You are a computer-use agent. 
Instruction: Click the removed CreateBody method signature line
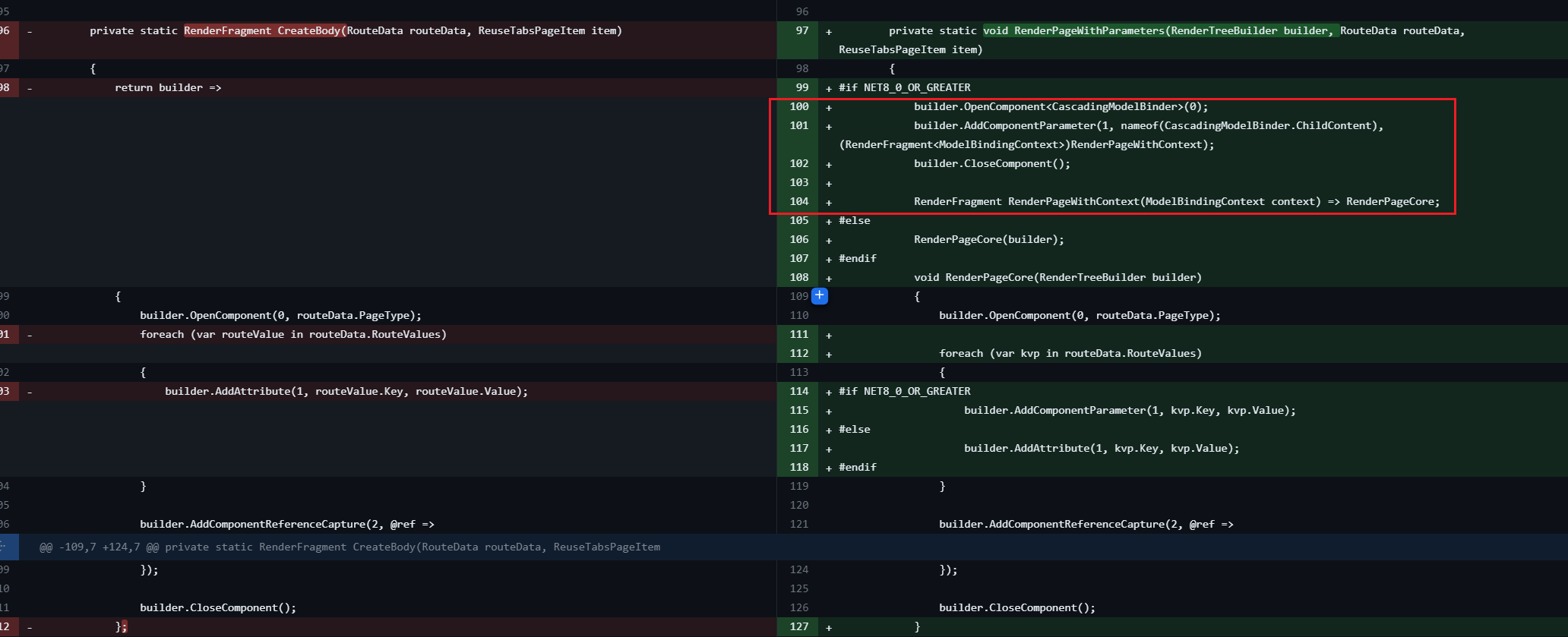point(356,31)
